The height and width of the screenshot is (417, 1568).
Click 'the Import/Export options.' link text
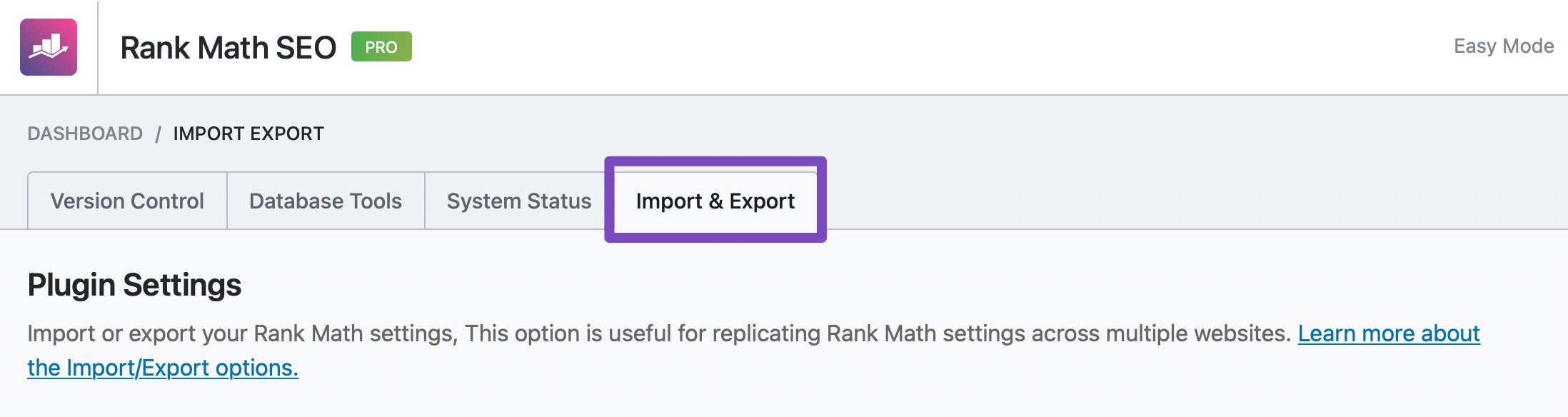163,368
